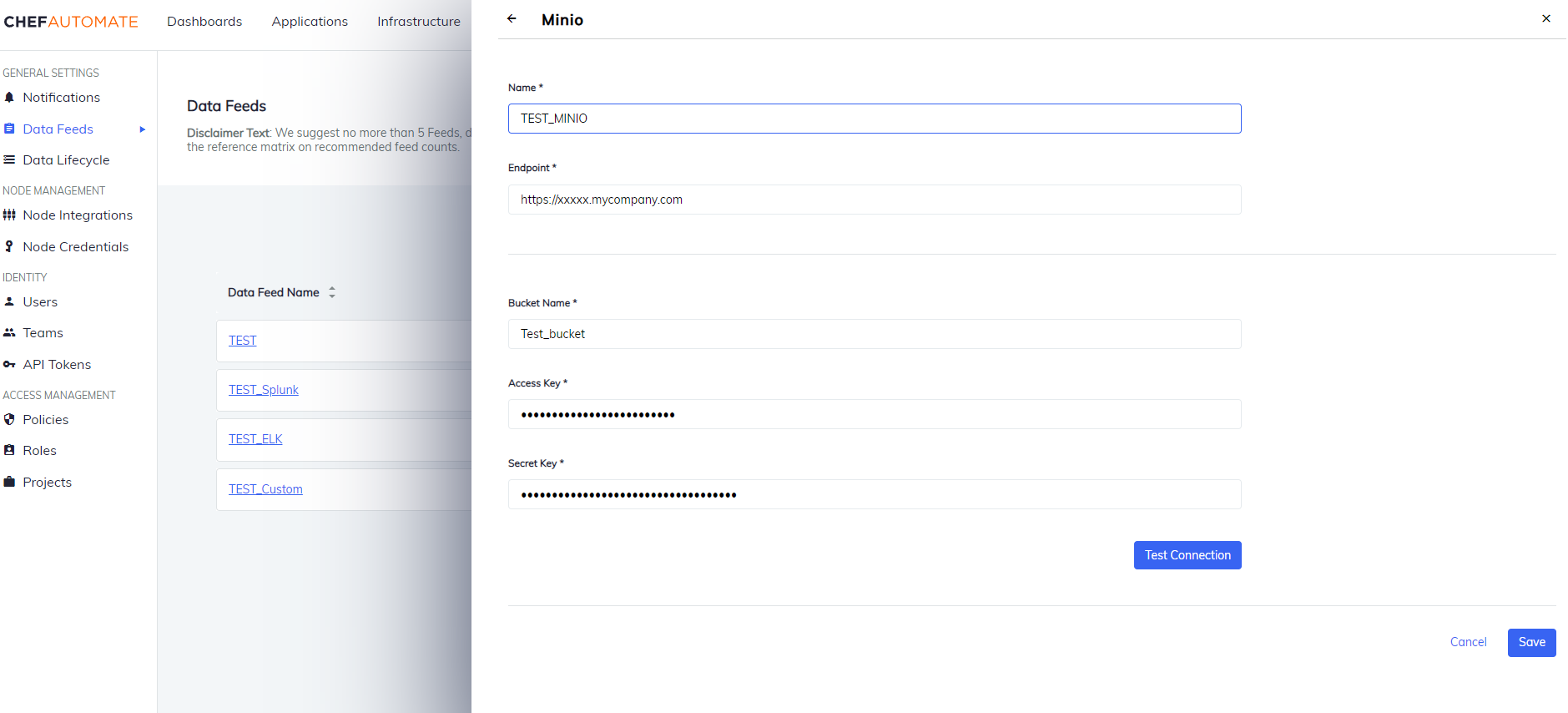Screen dimensions: 1568x713
Task: Click the Bucket Name input field
Action: tap(875, 334)
